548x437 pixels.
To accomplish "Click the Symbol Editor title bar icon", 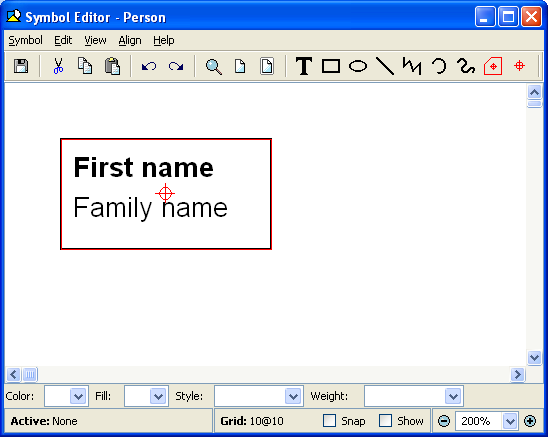I will tap(14, 16).
